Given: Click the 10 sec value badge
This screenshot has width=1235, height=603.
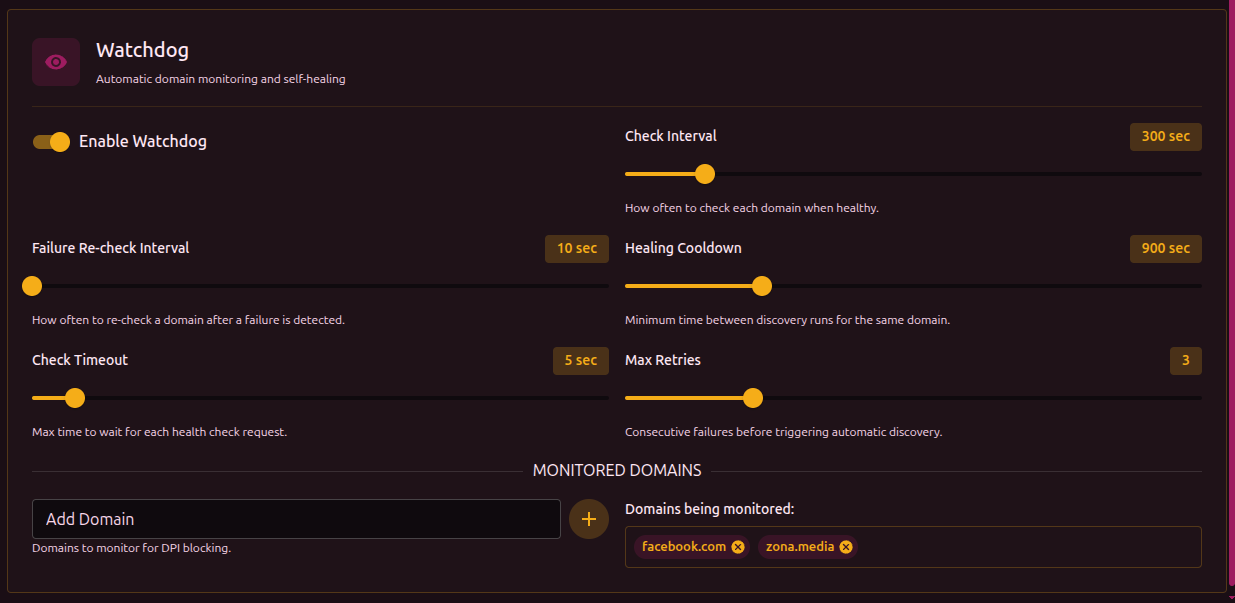Looking at the screenshot, I should (x=577, y=249).
